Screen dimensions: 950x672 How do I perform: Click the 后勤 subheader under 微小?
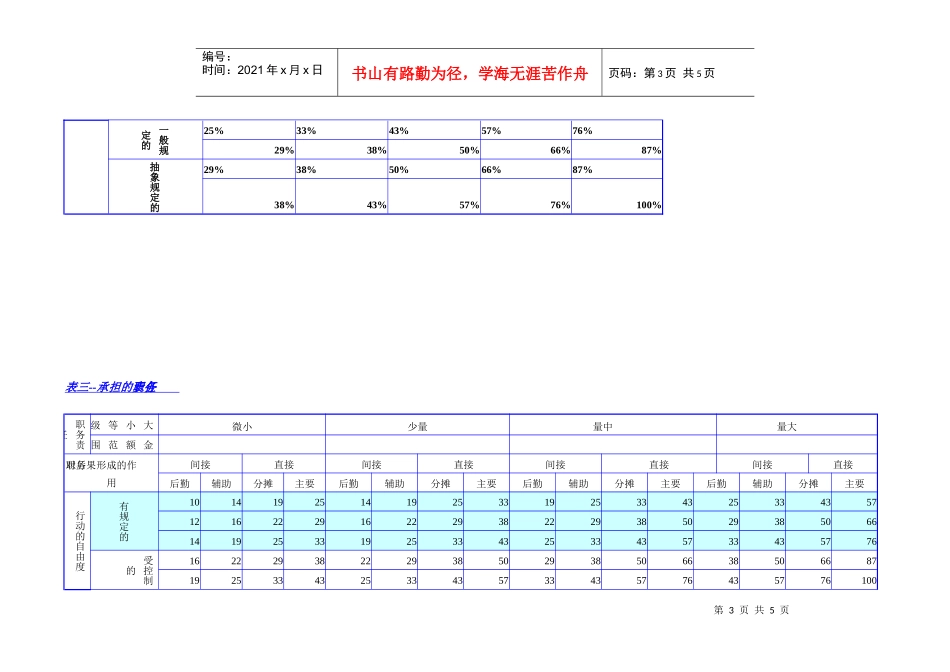point(179,484)
